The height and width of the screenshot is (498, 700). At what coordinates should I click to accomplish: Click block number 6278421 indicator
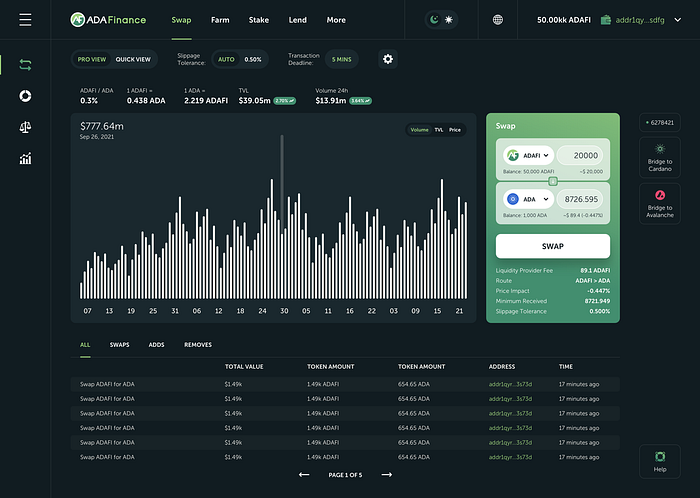click(x=660, y=122)
